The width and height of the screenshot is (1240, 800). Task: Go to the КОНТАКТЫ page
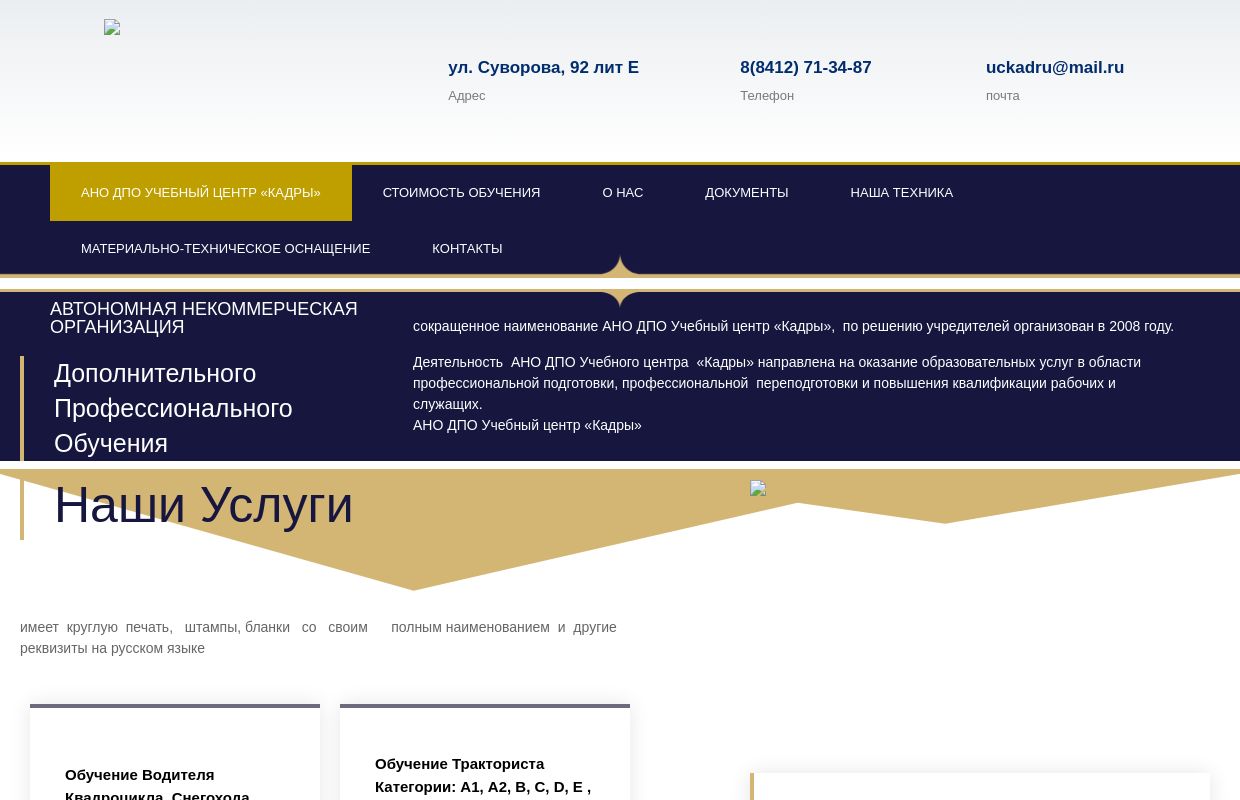pyautogui.click(x=467, y=248)
